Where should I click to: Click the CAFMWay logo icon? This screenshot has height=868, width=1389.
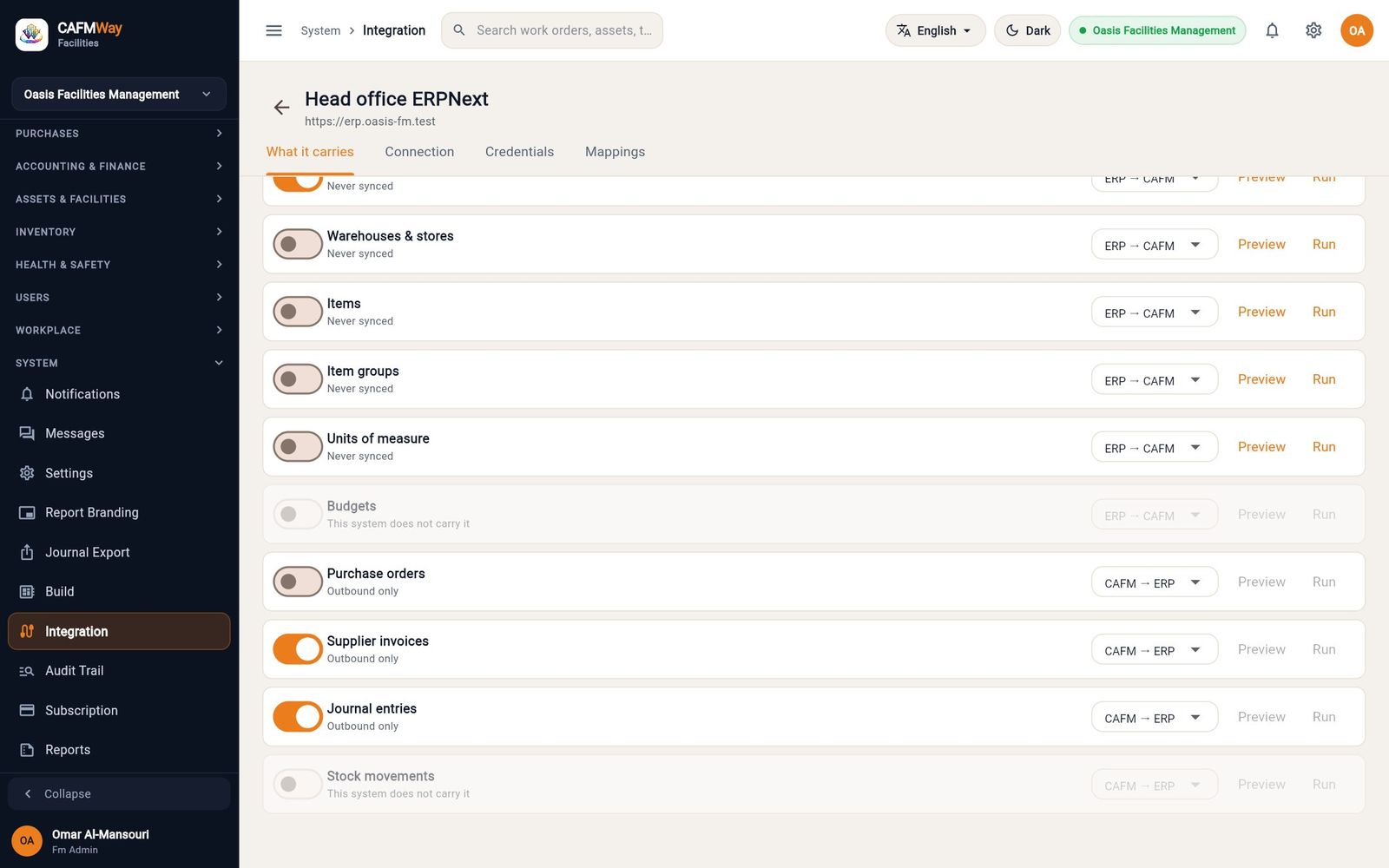coord(32,35)
